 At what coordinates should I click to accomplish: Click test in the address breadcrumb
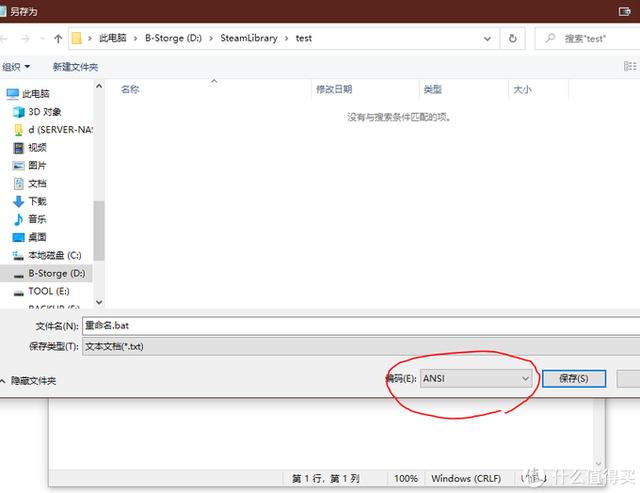pyautogui.click(x=304, y=38)
